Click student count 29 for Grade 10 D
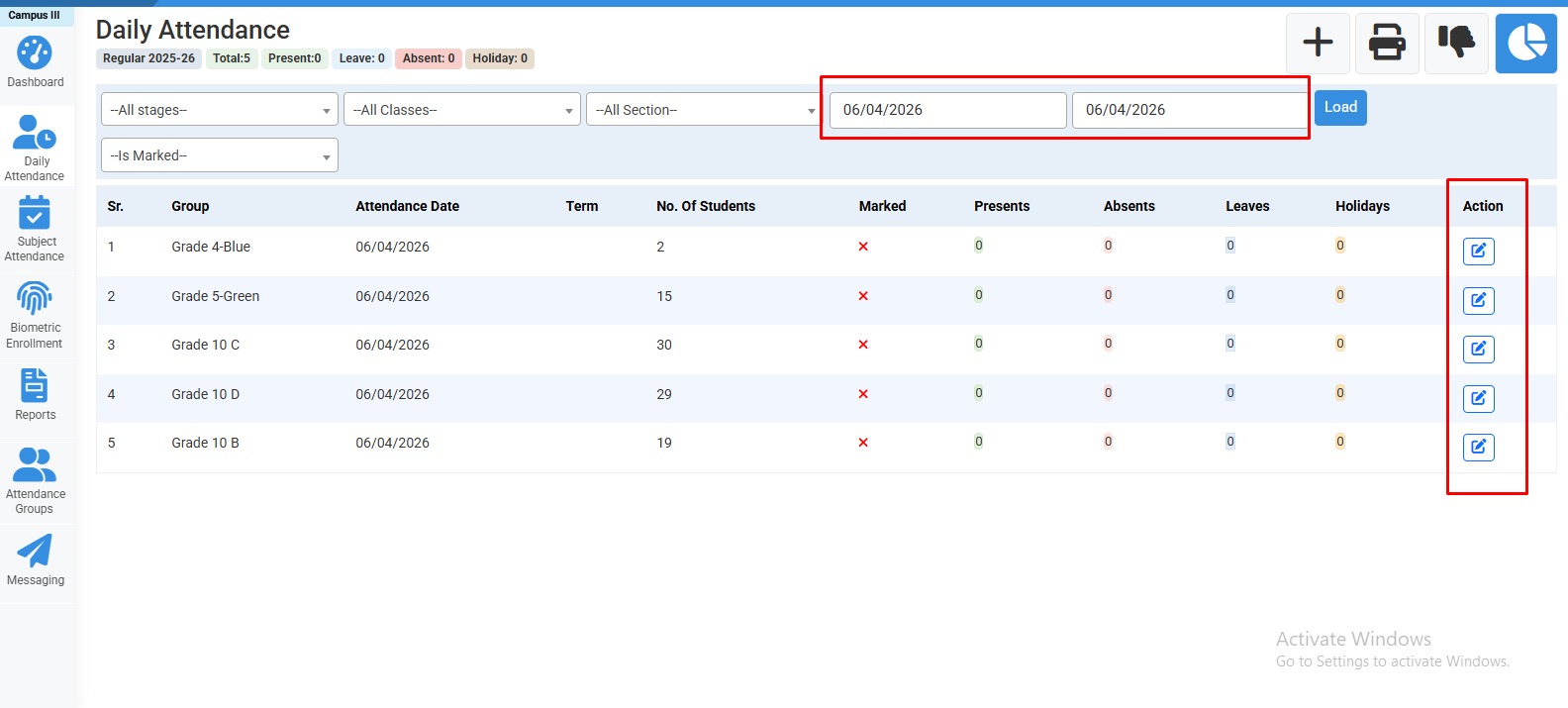The image size is (1568, 708). [664, 394]
